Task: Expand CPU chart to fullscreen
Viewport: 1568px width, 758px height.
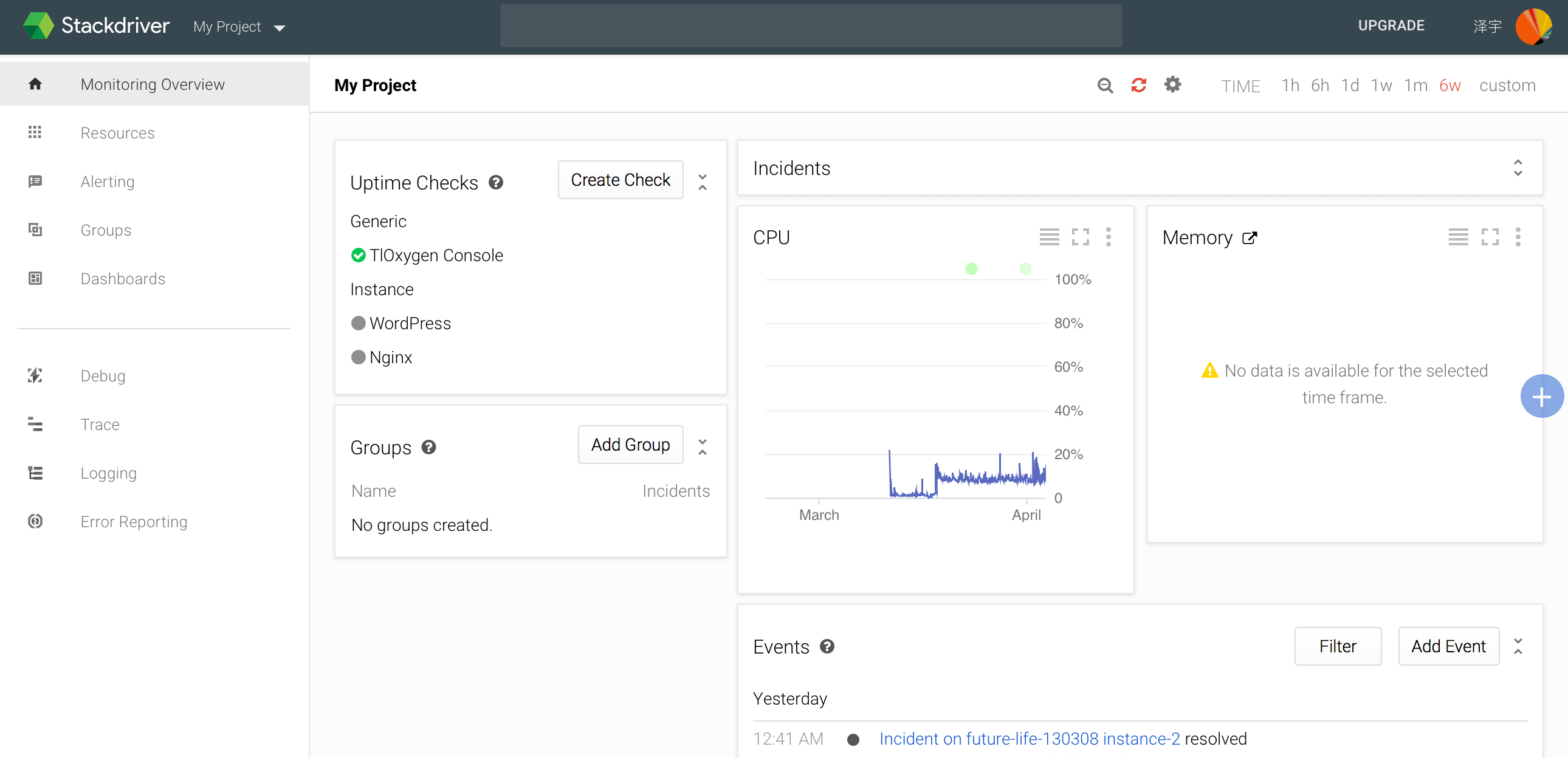Action: point(1081,237)
